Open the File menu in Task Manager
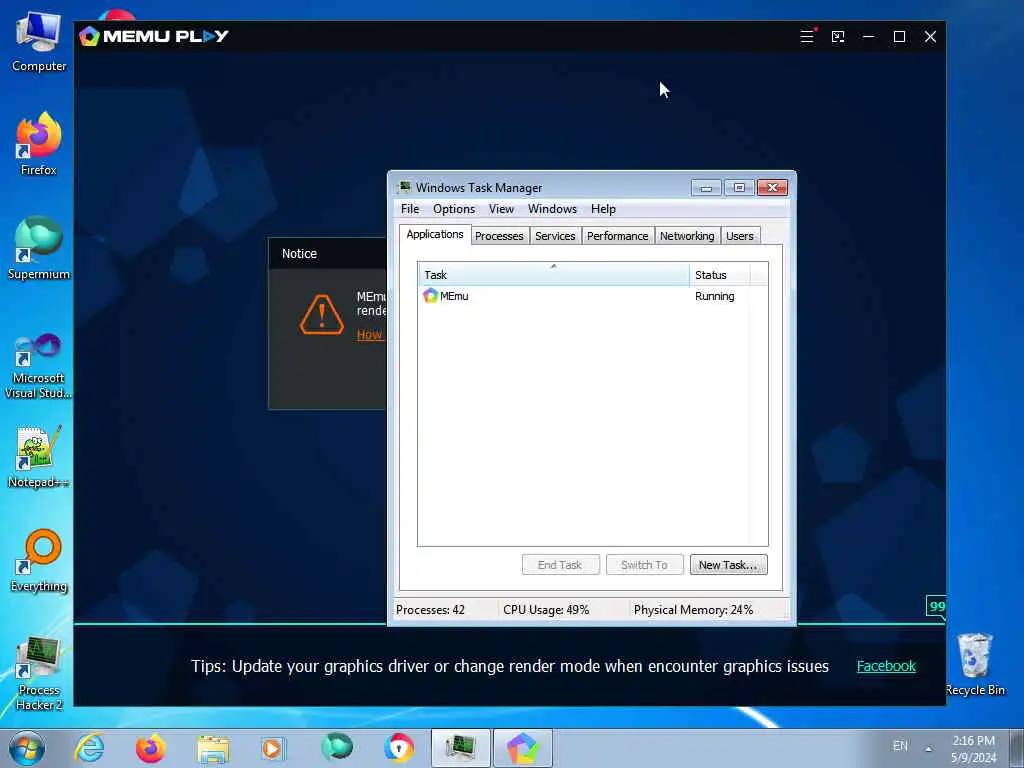Screen dimensions: 1024x768 410,209
